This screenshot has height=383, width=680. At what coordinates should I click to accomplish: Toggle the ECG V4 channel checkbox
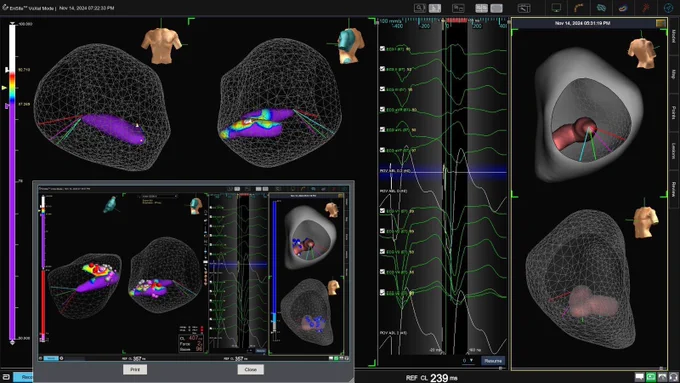[382, 272]
